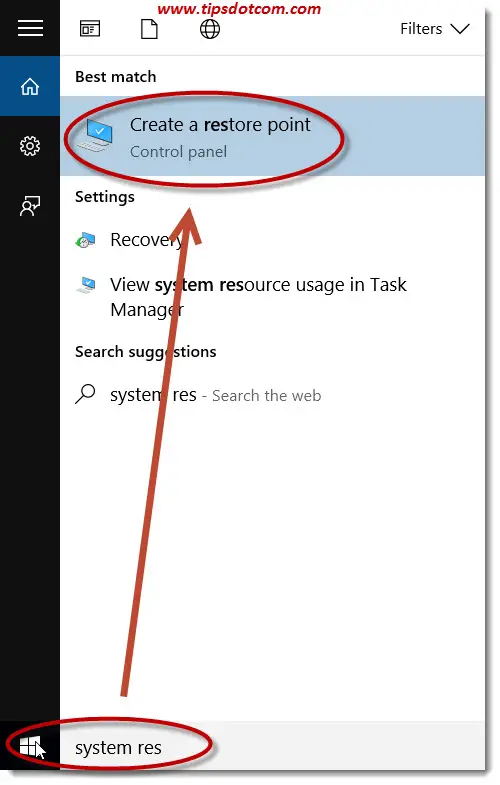Filter results by Documents icon
The height and width of the screenshot is (785, 500).
click(149, 29)
